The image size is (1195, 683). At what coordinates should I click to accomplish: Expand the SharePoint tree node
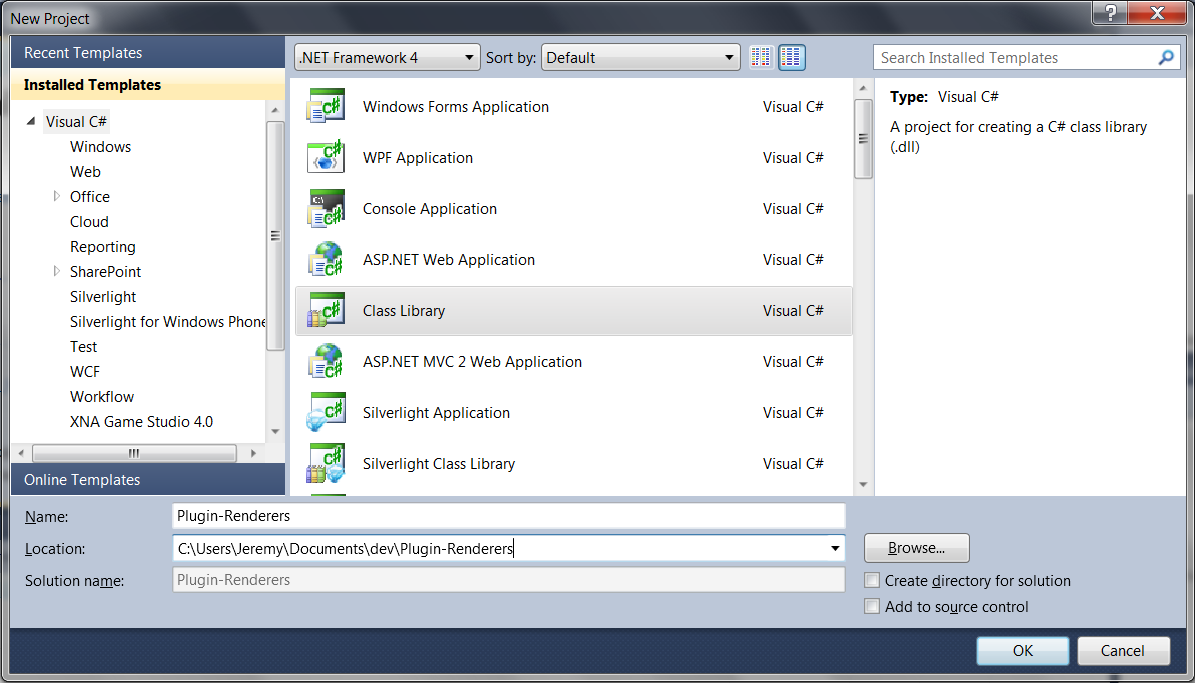[56, 271]
